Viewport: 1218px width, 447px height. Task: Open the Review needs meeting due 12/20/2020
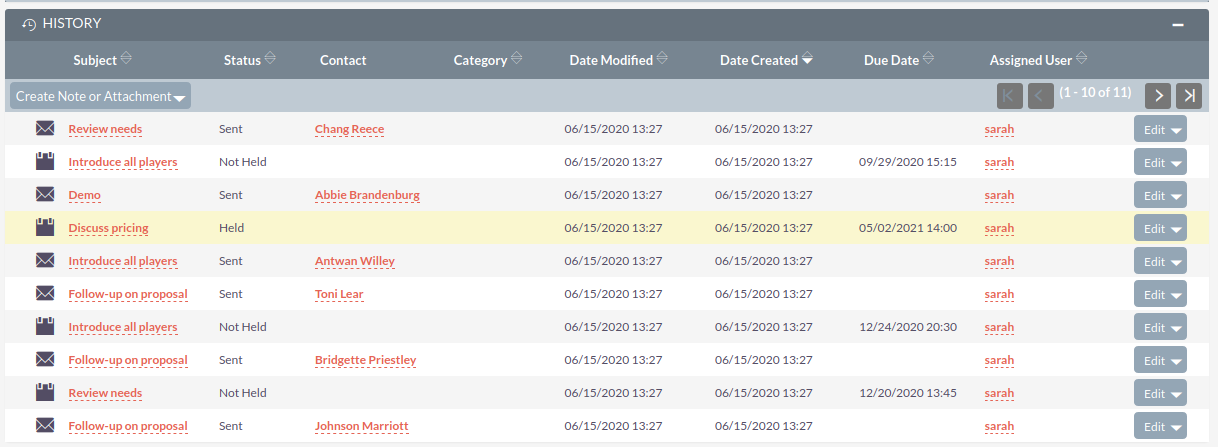105,393
